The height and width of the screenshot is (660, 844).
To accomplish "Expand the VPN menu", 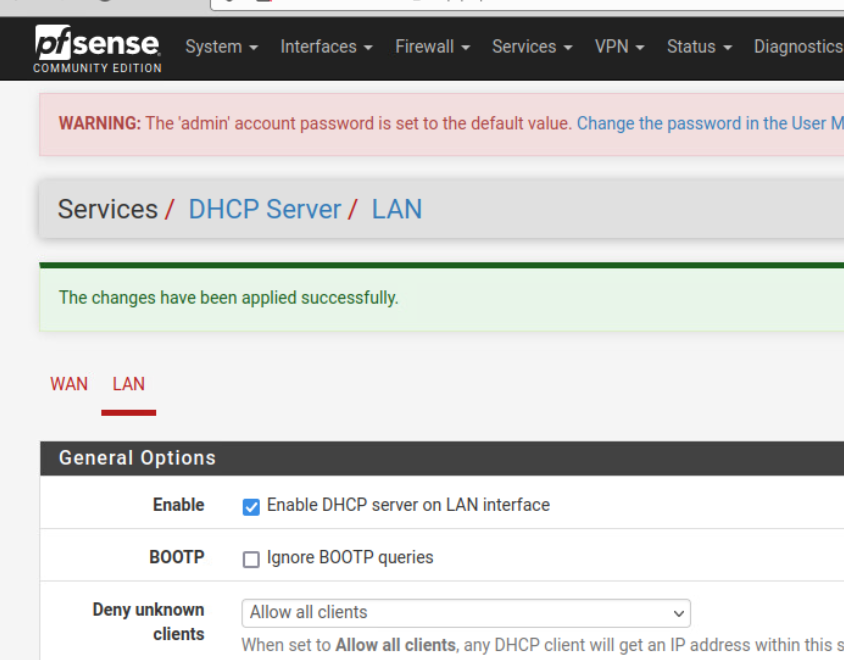I will [619, 47].
